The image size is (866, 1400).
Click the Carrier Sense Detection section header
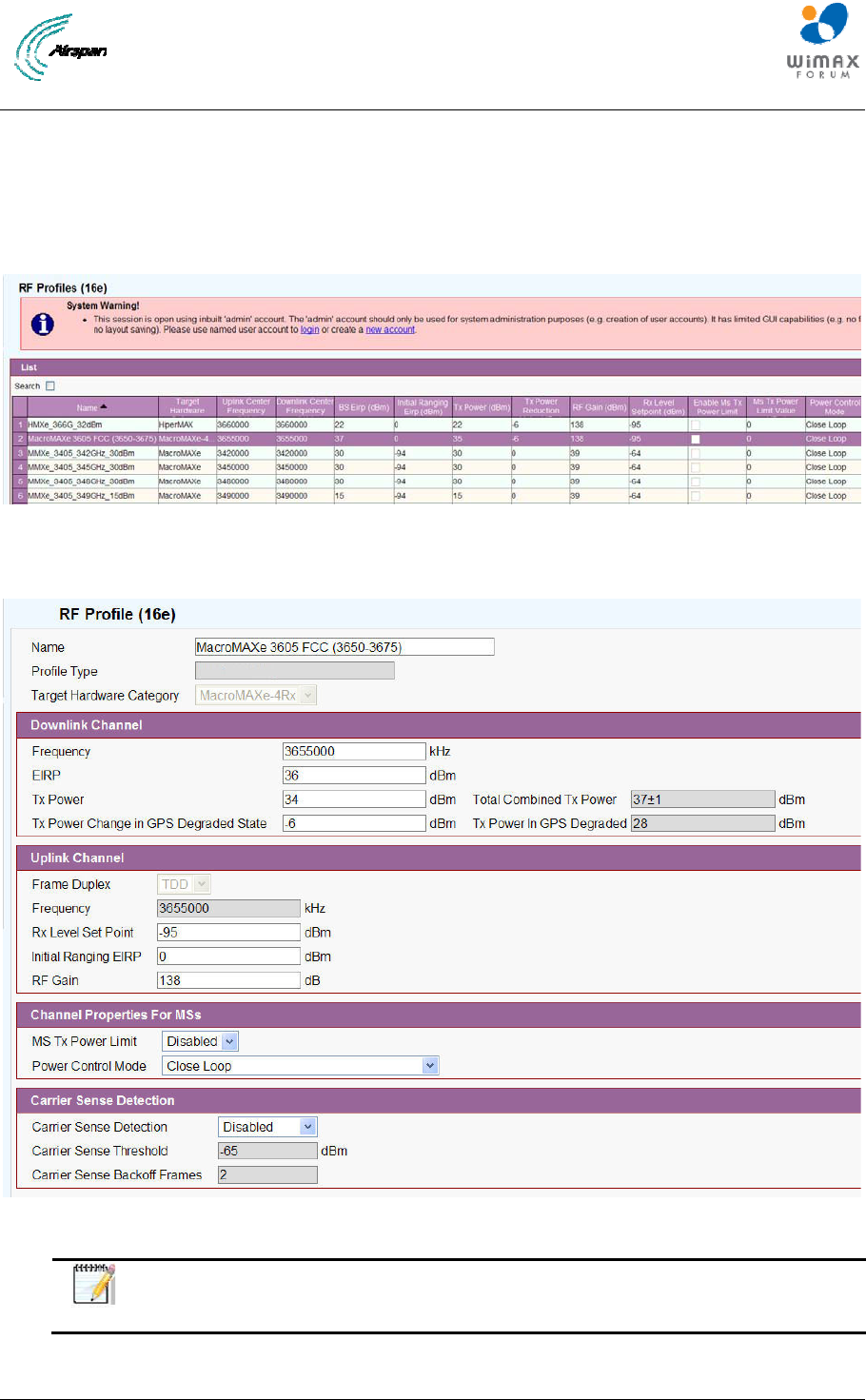point(439,1100)
